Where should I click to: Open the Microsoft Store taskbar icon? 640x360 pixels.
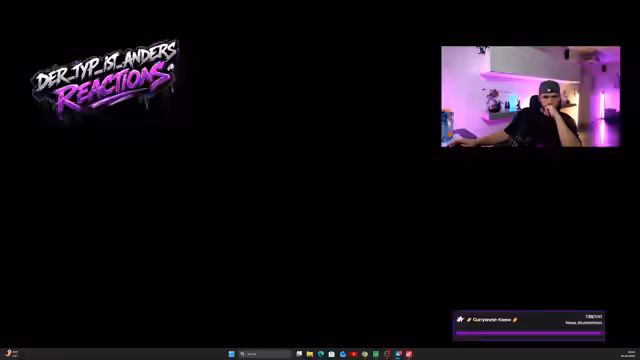tap(331, 354)
